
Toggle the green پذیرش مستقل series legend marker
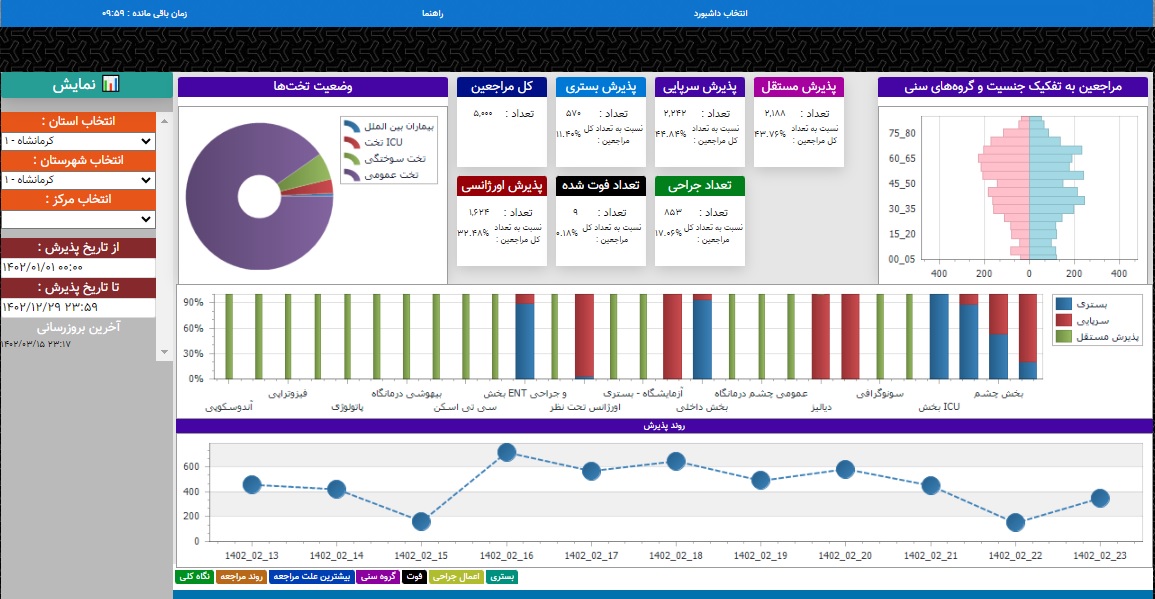click(1064, 337)
